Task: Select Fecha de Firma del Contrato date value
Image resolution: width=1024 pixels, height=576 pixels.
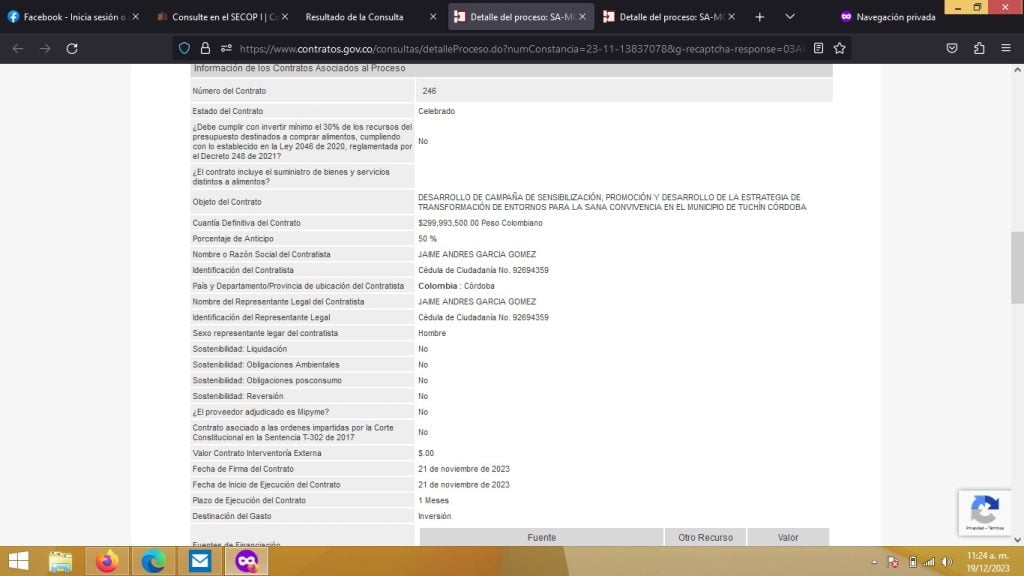Action: [464, 469]
